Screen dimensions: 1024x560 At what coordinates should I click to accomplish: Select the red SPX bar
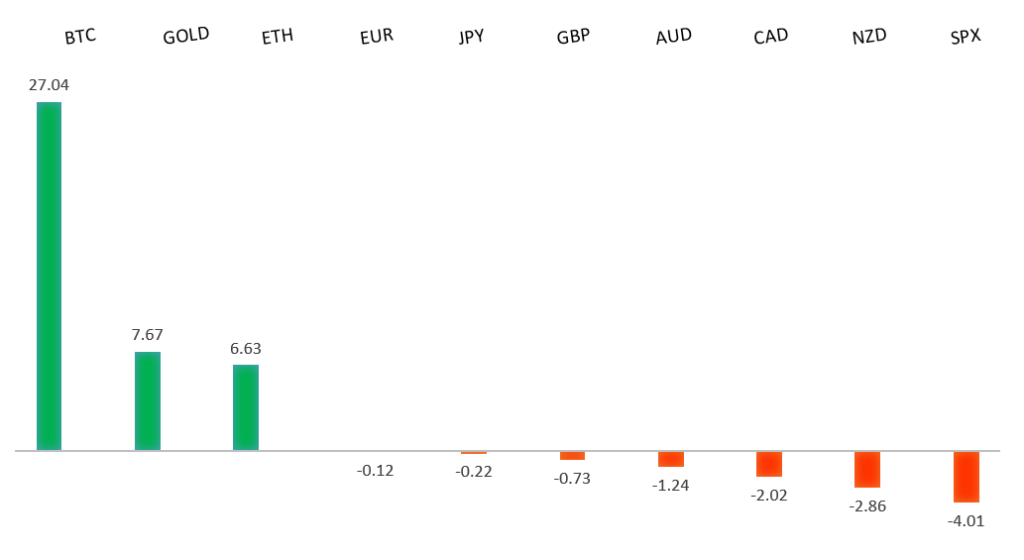click(x=966, y=476)
